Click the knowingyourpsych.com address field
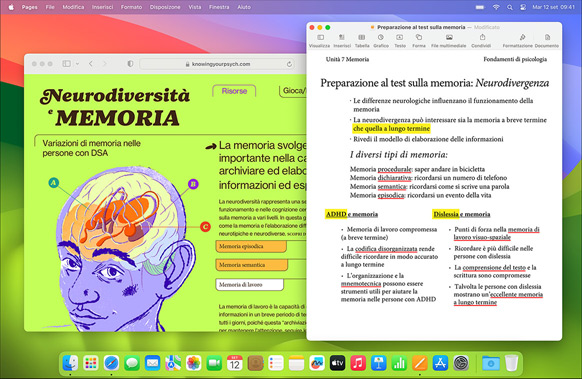 coord(218,64)
